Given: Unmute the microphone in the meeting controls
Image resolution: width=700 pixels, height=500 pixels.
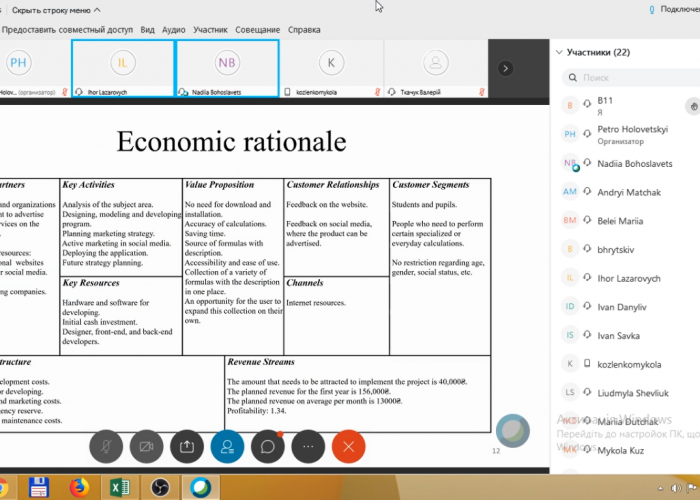Looking at the screenshot, I should (x=106, y=446).
